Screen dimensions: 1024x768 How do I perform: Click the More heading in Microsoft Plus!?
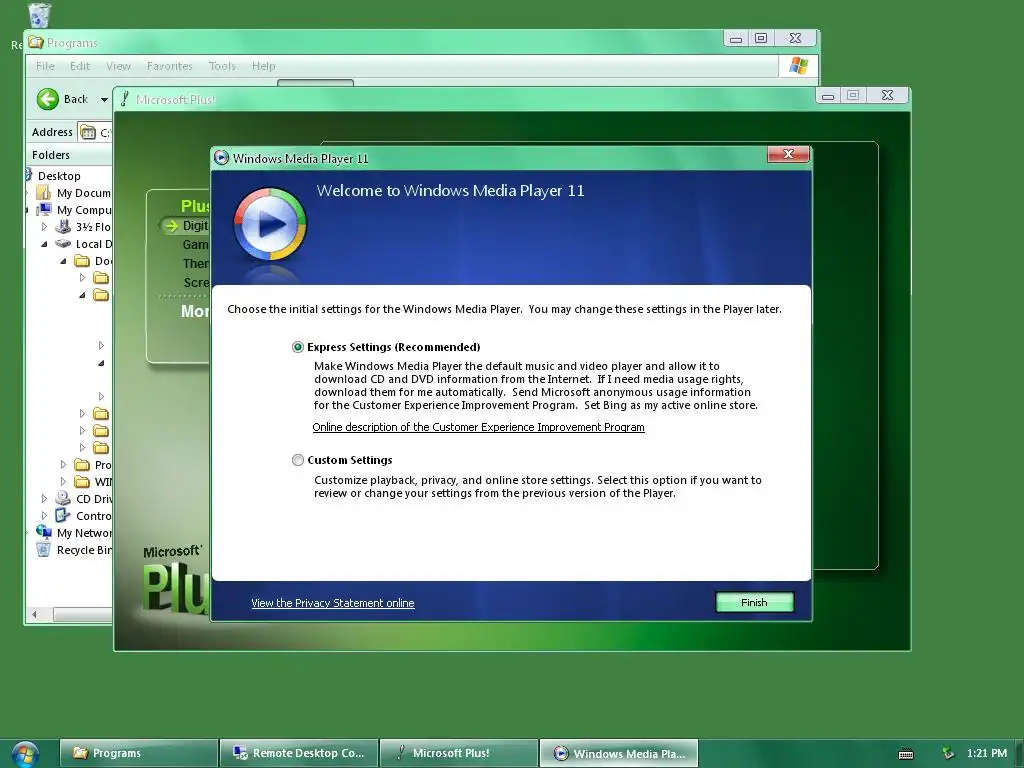click(x=195, y=311)
